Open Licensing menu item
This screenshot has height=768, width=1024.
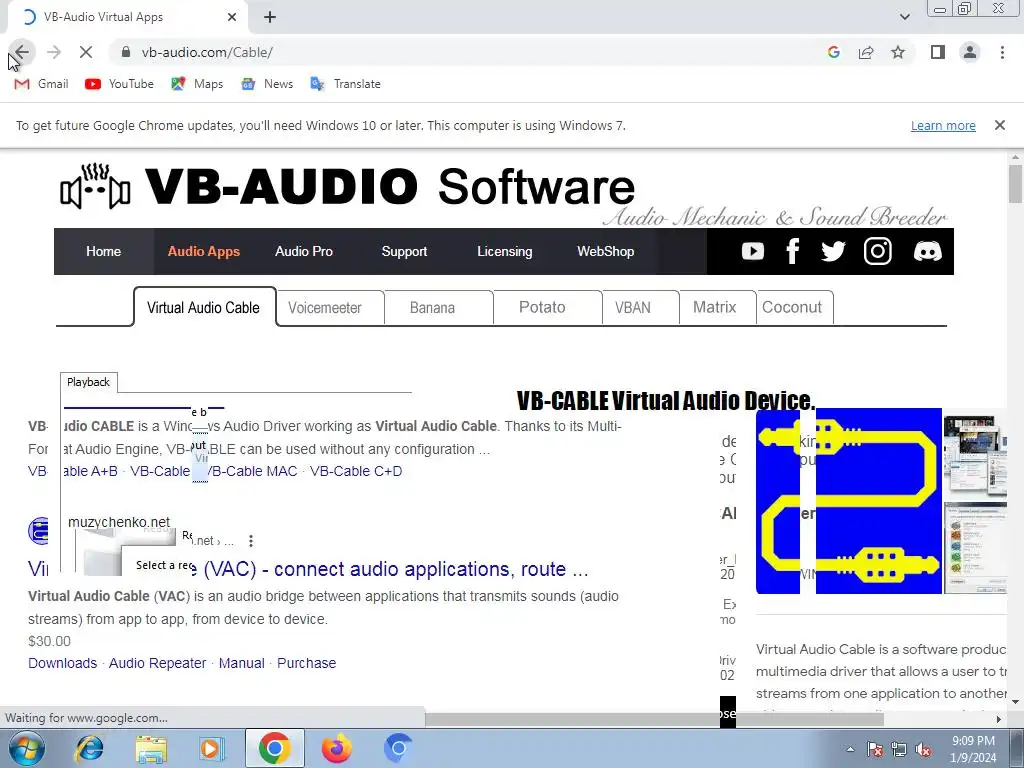tap(505, 251)
